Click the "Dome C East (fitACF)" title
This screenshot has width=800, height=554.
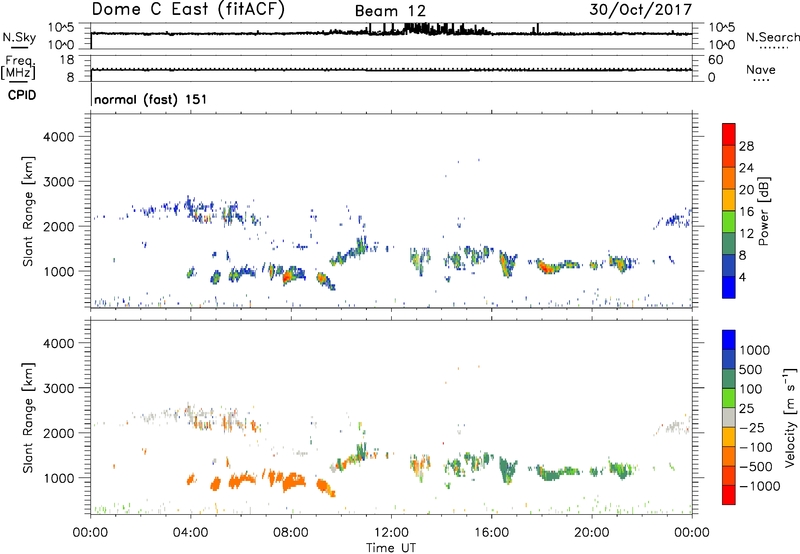tap(188, 10)
